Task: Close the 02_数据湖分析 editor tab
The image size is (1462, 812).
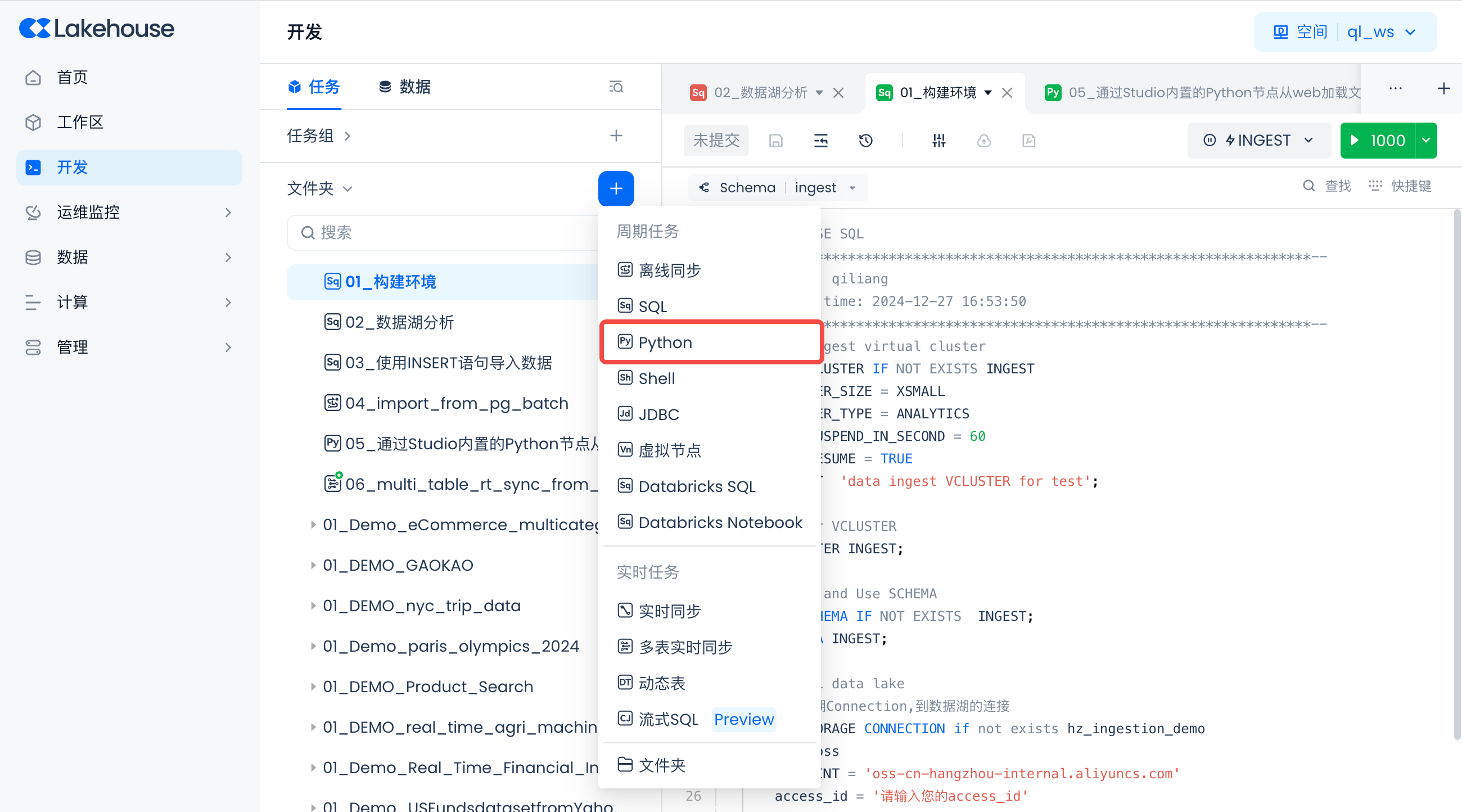Action: (838, 92)
